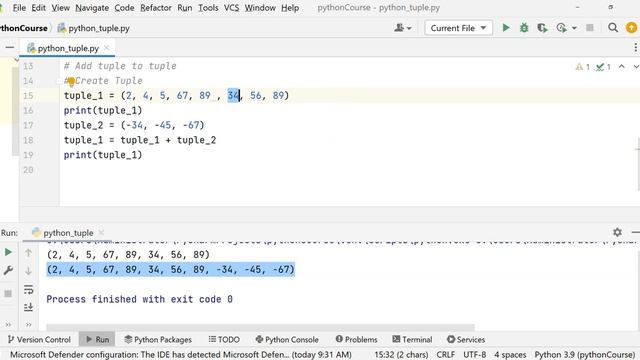Click python_tuple.py in the breadcrumb bar

pos(93,28)
